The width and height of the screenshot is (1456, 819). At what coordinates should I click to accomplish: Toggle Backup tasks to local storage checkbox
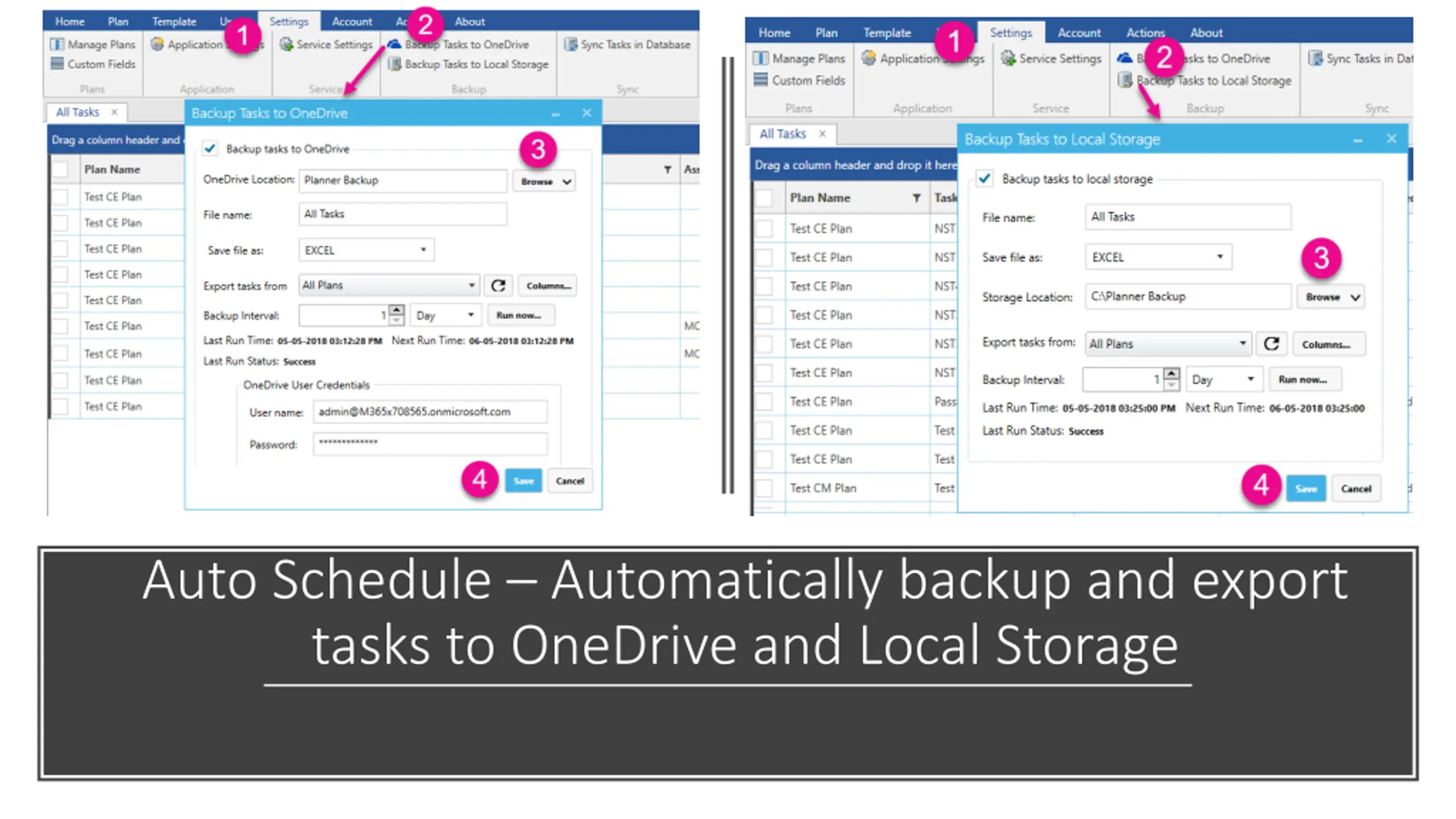985,179
